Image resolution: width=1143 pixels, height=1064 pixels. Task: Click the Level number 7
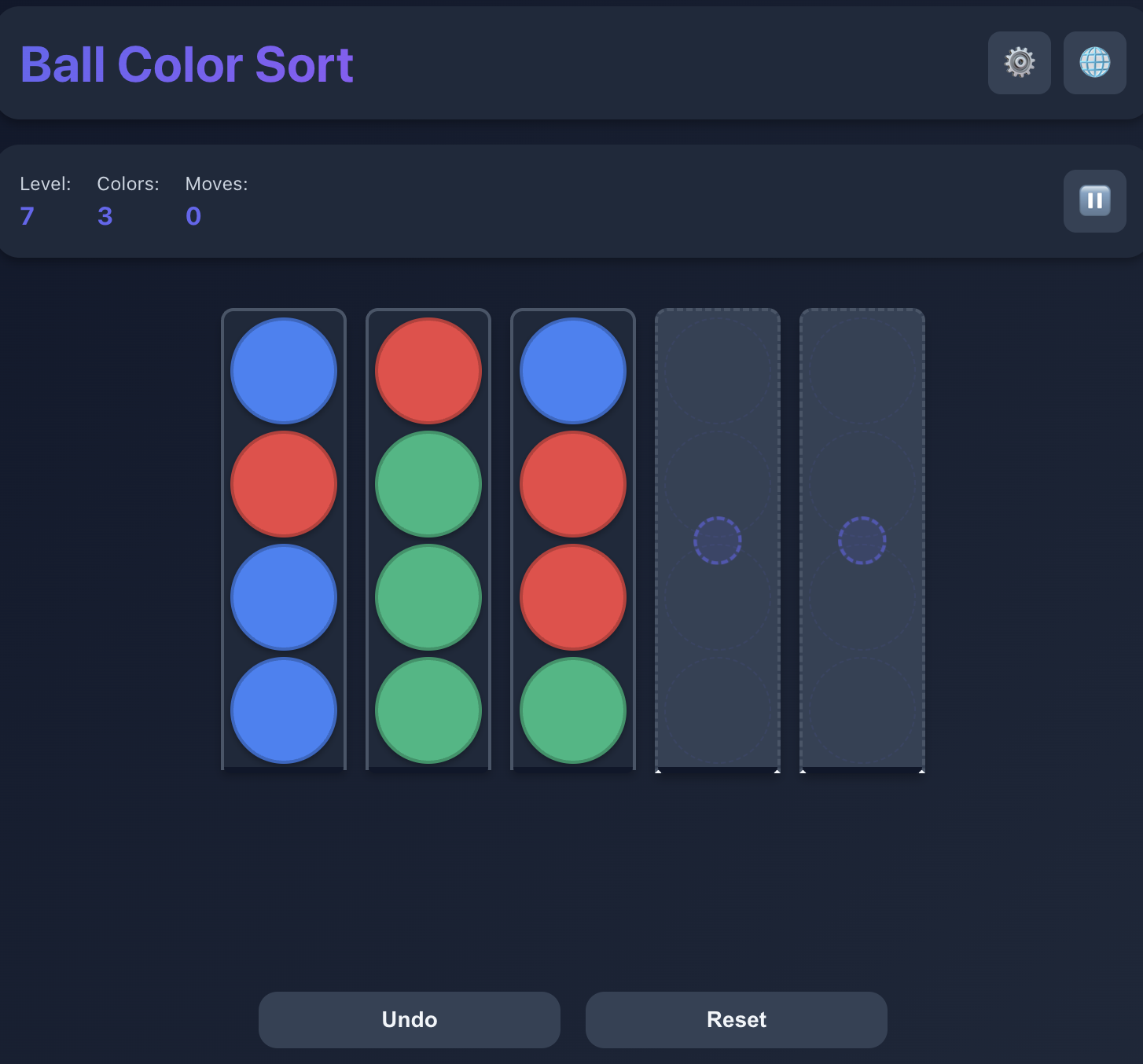coord(27,216)
